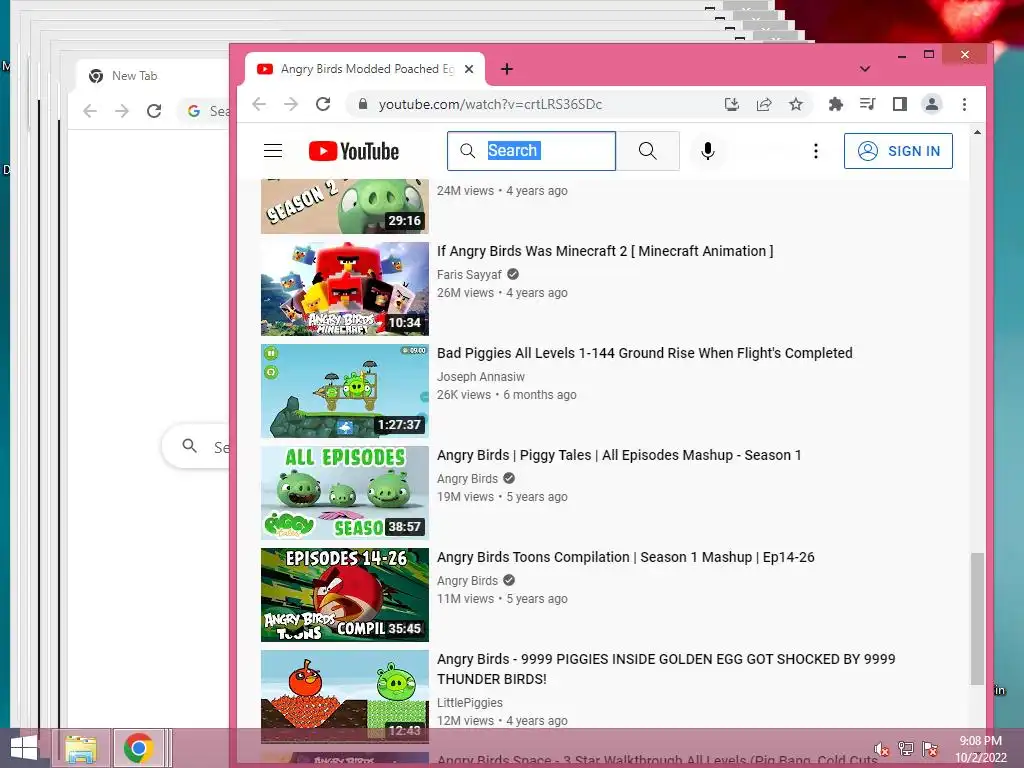Go back in the background New Tab window
Viewport: 1024px width, 768px height.
pos(90,111)
